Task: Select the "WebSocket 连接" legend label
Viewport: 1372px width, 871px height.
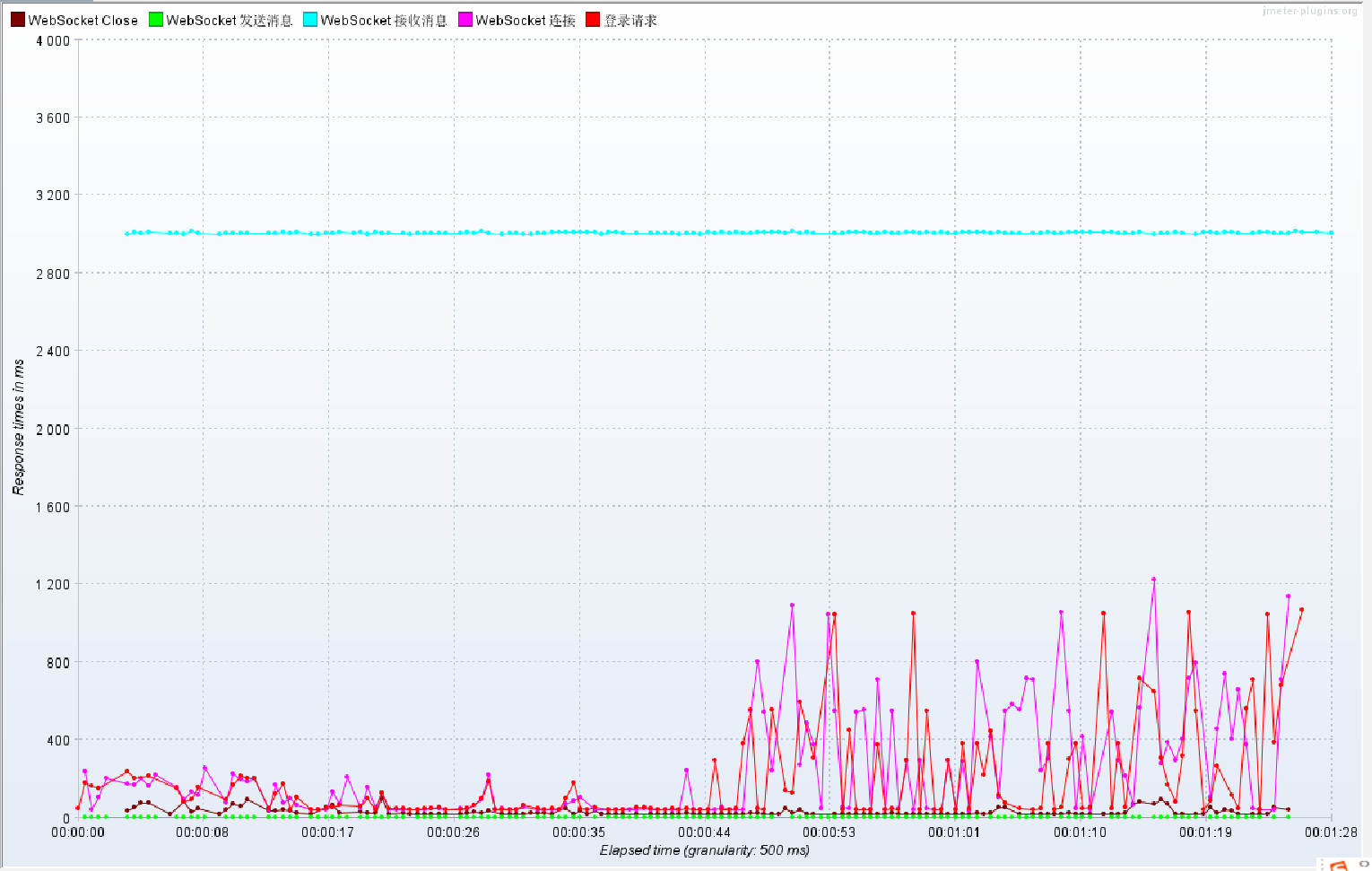Action: tap(525, 20)
